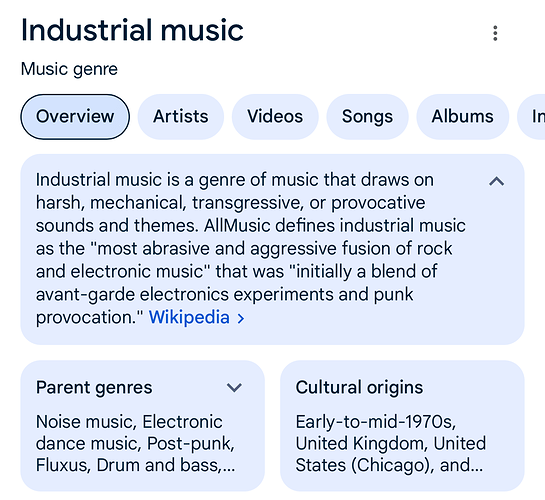Screen dimensions: 545x500
Task: Click the arrow next to Wikipedia
Action: coord(241,318)
